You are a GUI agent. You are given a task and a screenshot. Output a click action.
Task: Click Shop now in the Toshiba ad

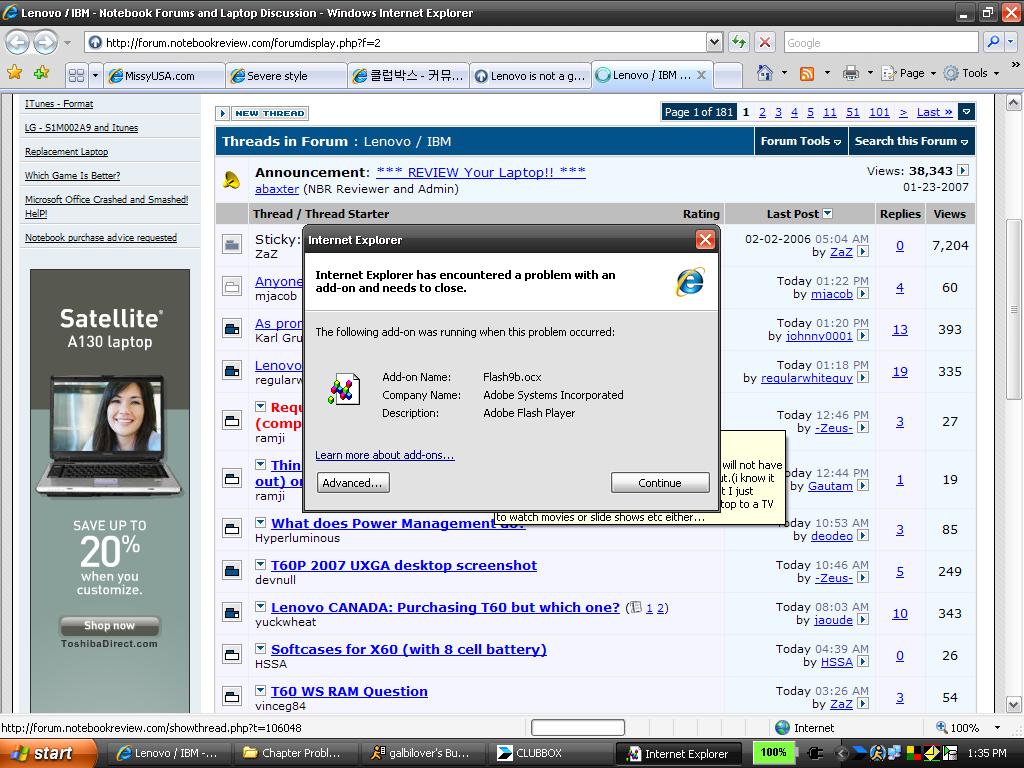(x=109, y=626)
